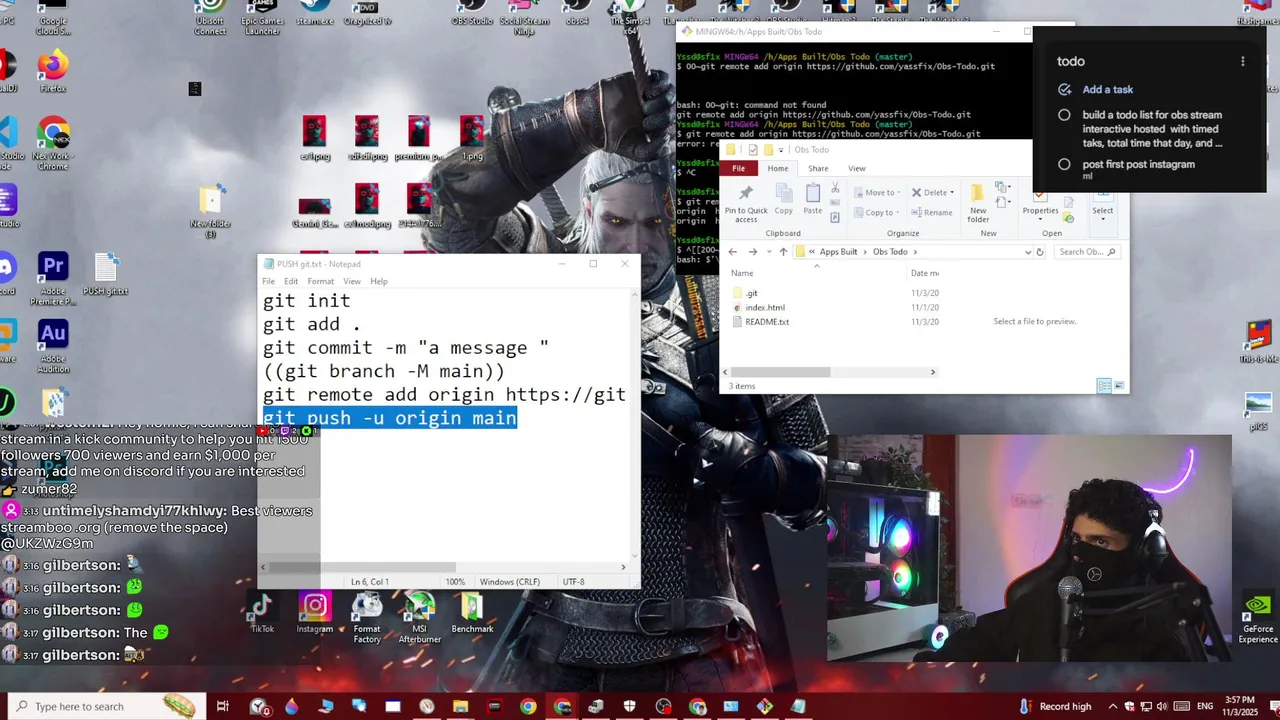The width and height of the screenshot is (1280, 720).
Task: Open the Notepad Help menu
Action: (x=379, y=281)
